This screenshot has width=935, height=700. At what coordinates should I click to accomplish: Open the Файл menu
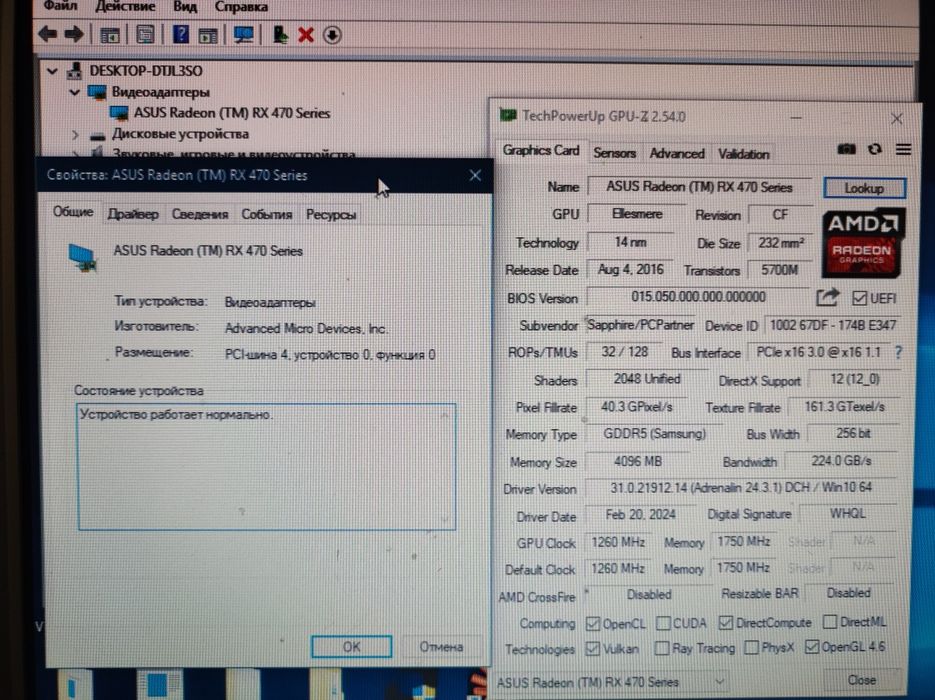pyautogui.click(x=60, y=7)
